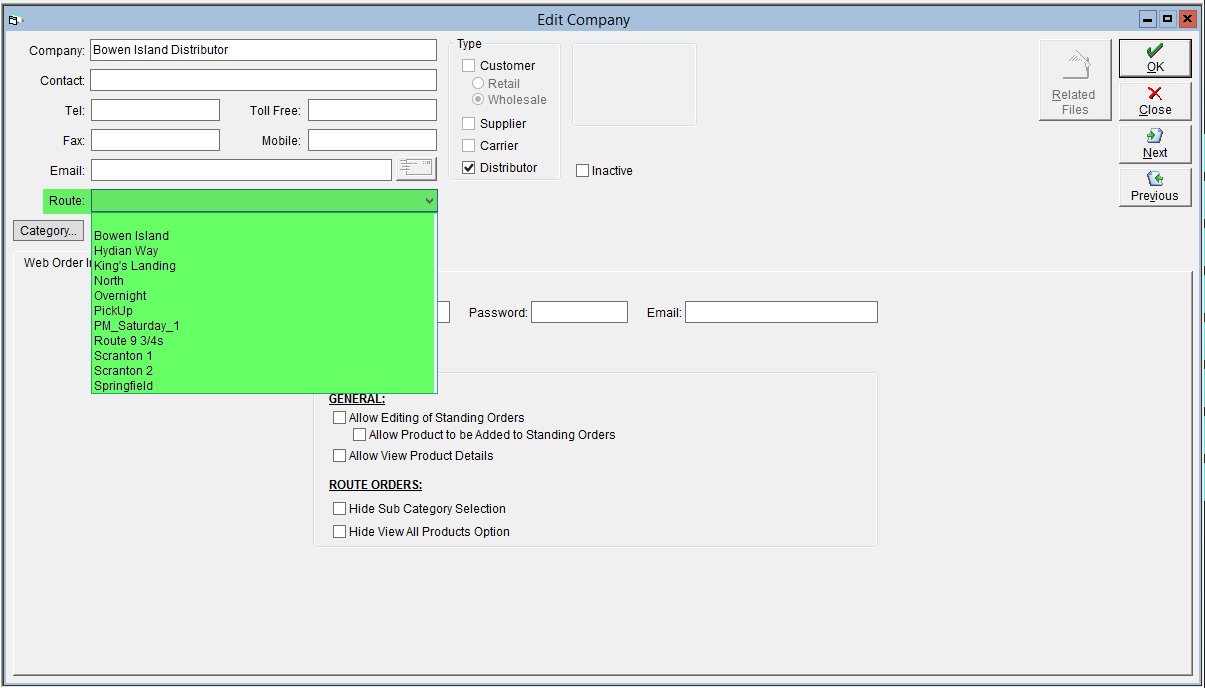The height and width of the screenshot is (688, 1205).
Task: Go to the Next company record
Action: [x=1155, y=144]
